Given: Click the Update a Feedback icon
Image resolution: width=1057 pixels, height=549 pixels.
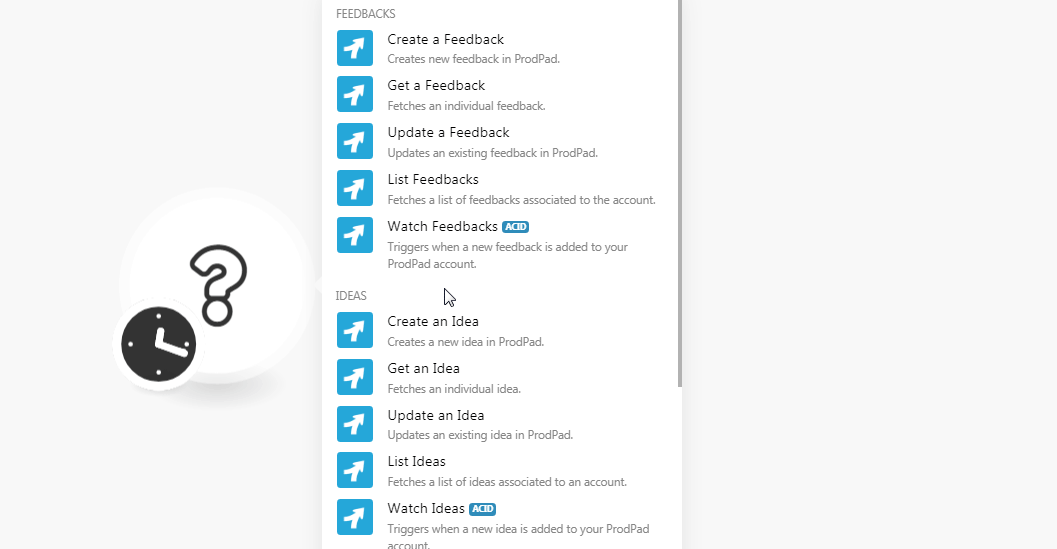Looking at the screenshot, I should click(x=355, y=141).
